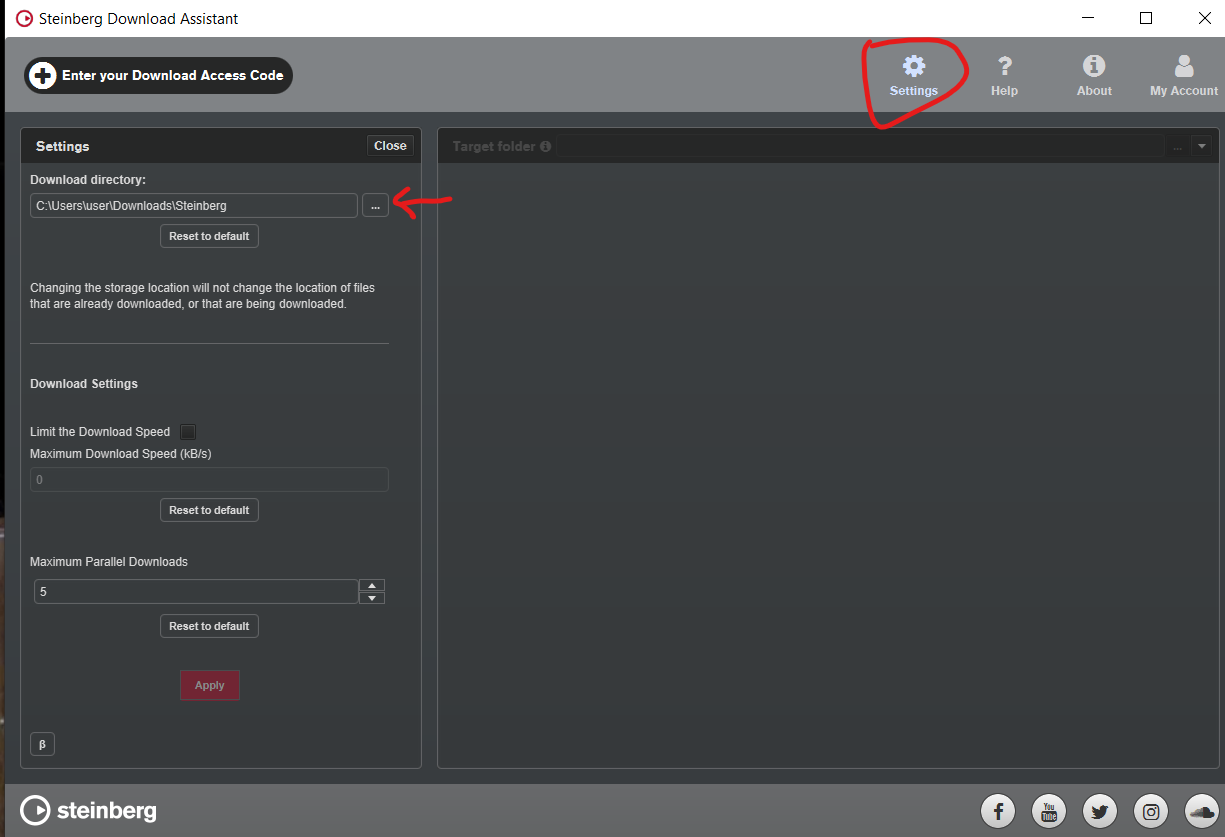This screenshot has width=1225, height=837.
Task: Open Steinberg's SoundCloud page icon
Action: 1201,811
